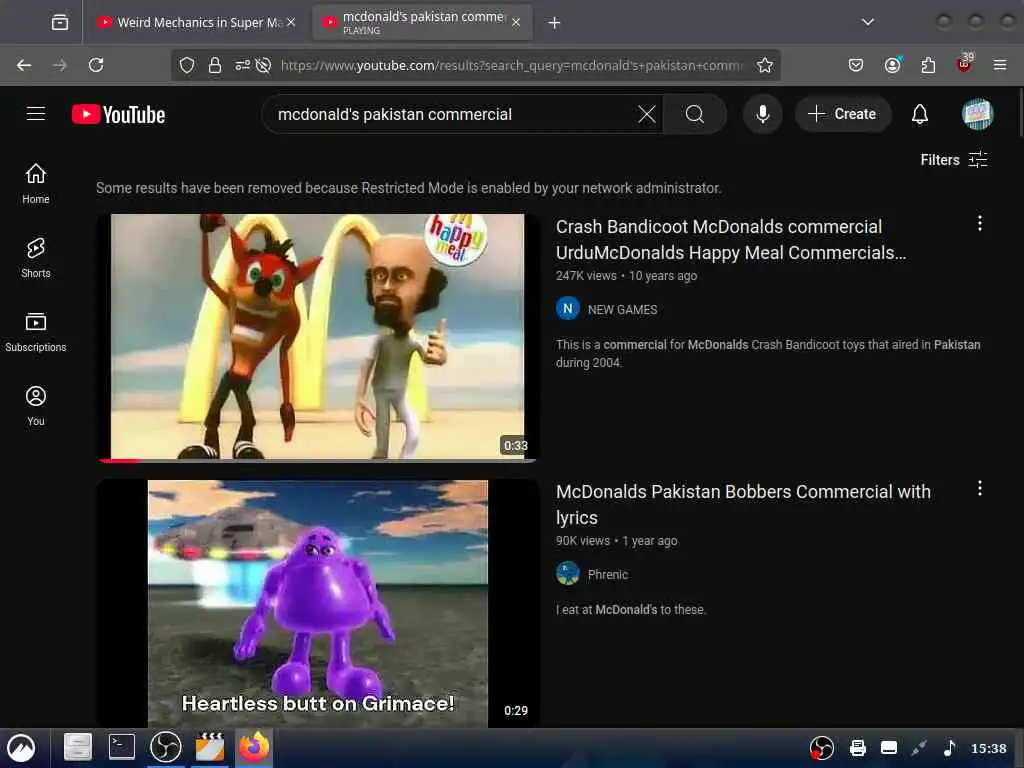Viewport: 1024px width, 768px height.
Task: Launch terminal from taskbar
Action: pyautogui.click(x=121, y=747)
